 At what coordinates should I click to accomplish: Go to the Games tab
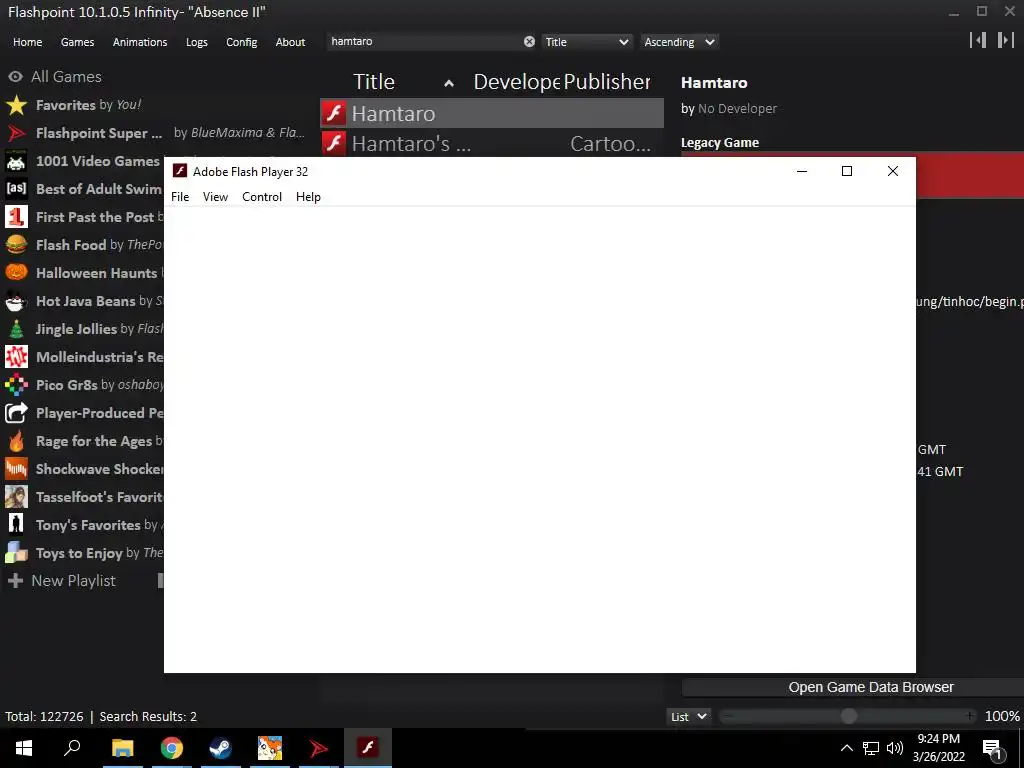pyautogui.click(x=77, y=42)
